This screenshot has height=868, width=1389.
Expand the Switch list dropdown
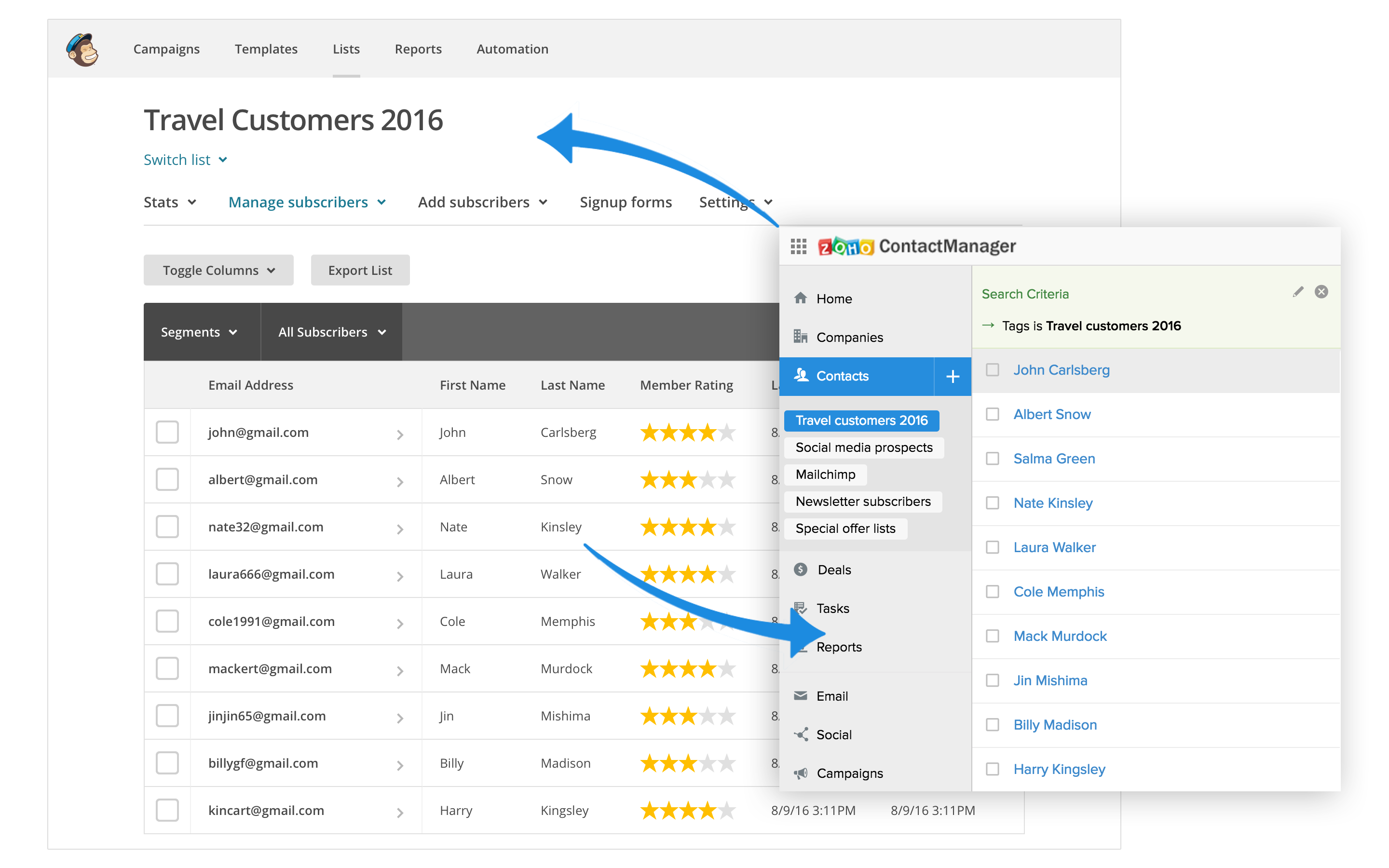[185, 160]
